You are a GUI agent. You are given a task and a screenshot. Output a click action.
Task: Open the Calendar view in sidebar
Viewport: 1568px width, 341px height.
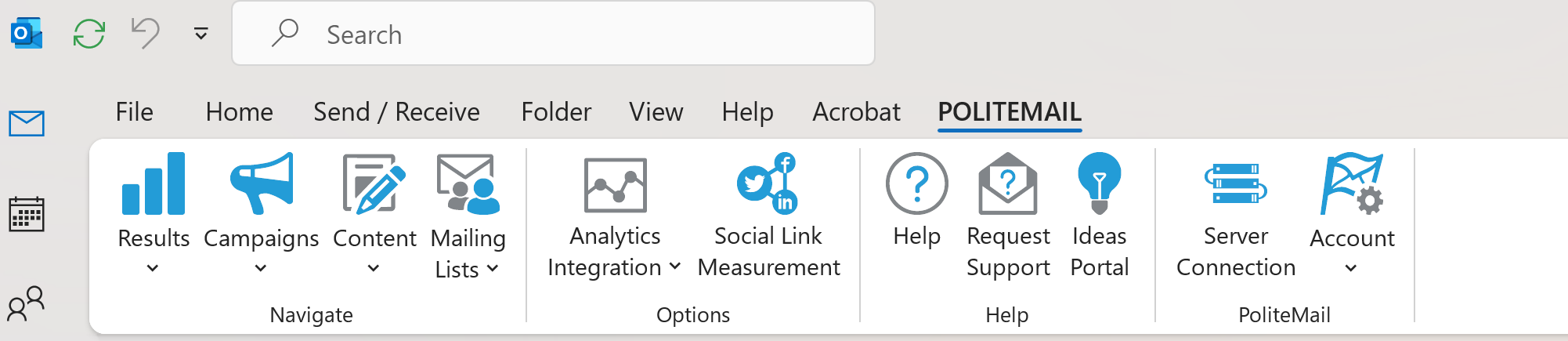[27, 214]
